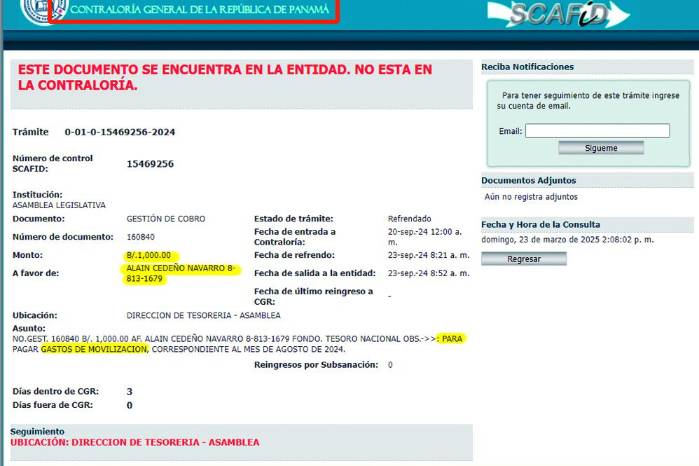Focus the Email input field

pyautogui.click(x=597, y=131)
